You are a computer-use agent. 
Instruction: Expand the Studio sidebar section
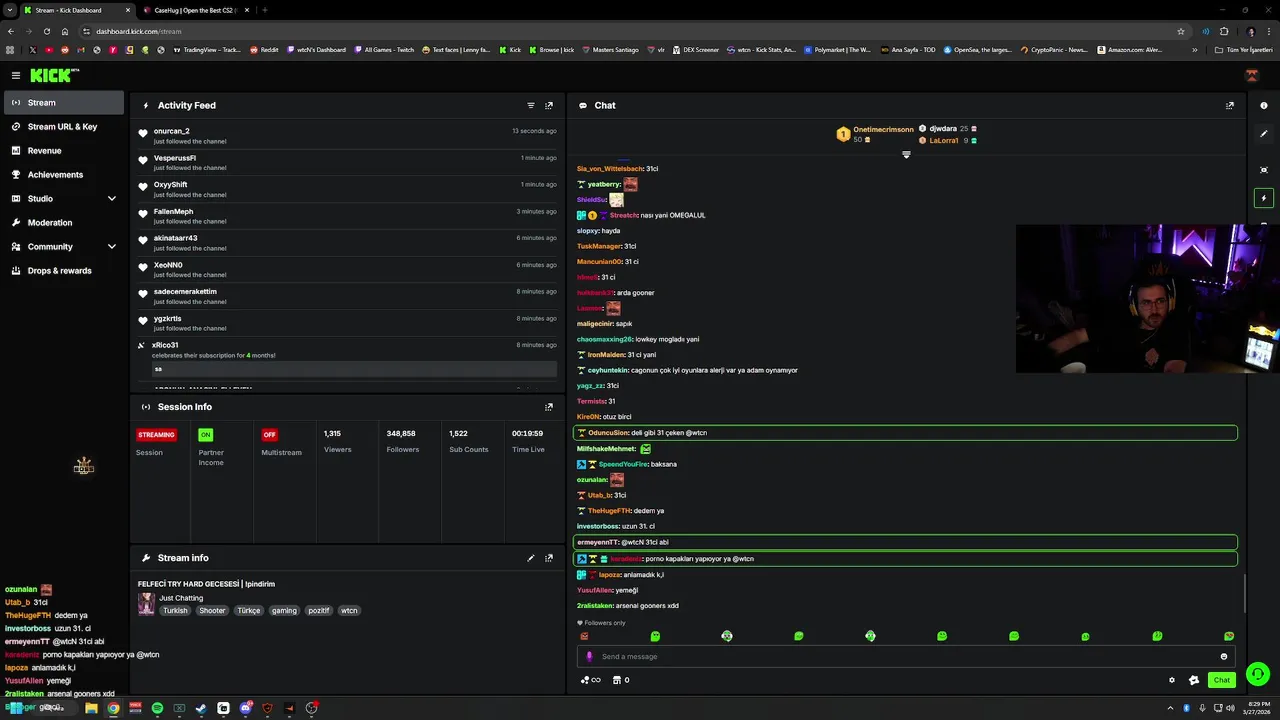click(x=64, y=199)
